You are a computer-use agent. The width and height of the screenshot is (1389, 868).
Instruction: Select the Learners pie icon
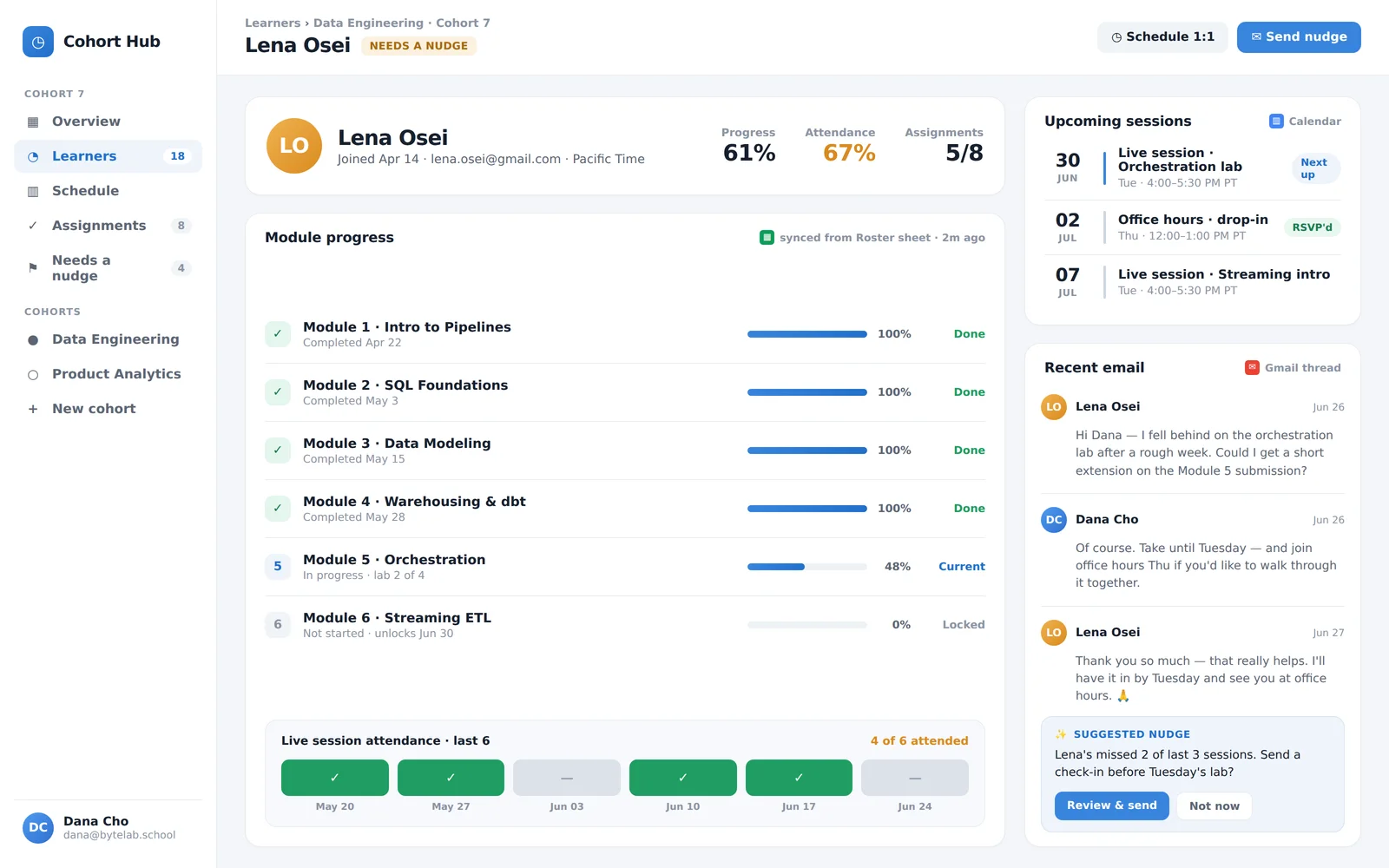point(33,156)
